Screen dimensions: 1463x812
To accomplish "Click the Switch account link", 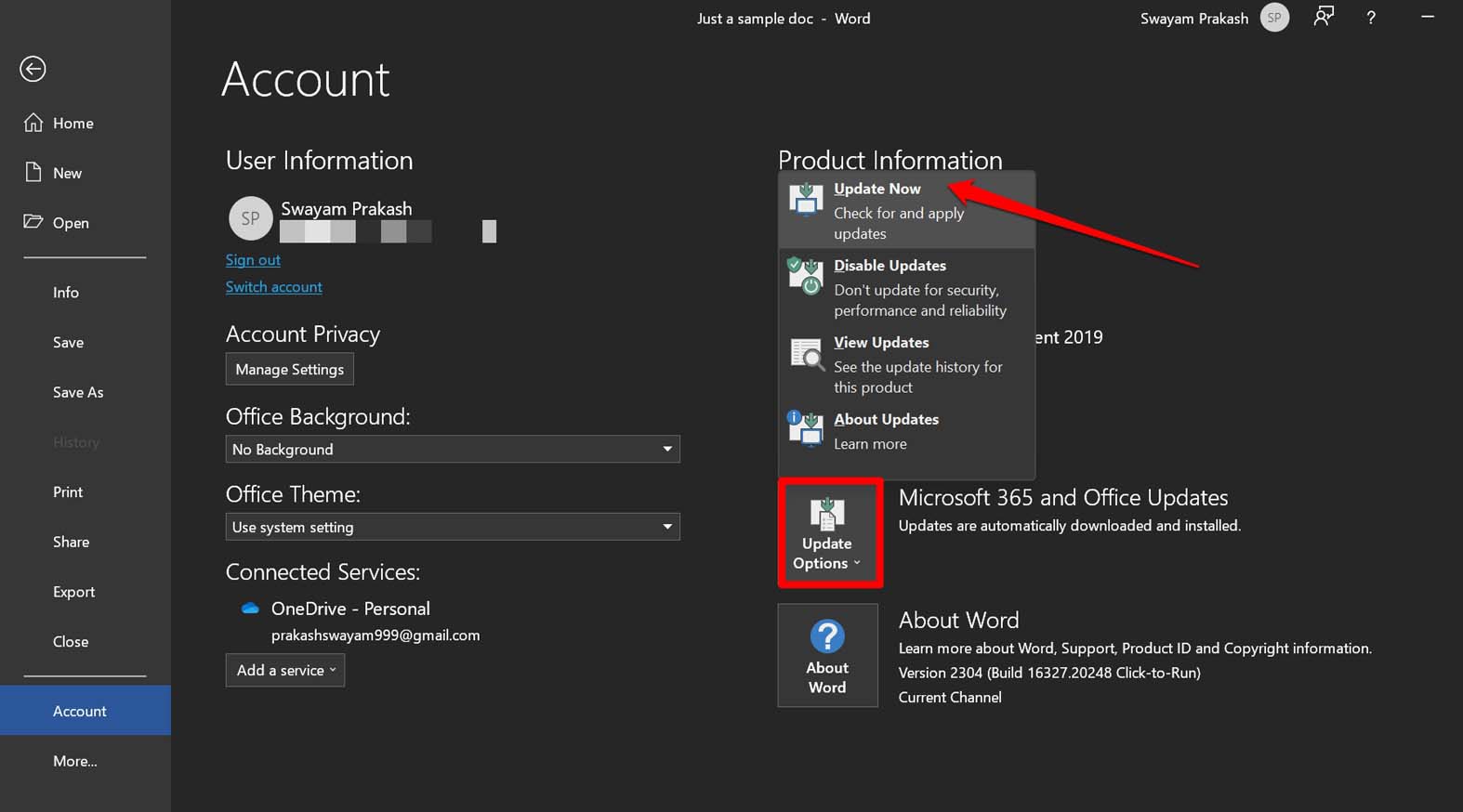I will [x=274, y=287].
